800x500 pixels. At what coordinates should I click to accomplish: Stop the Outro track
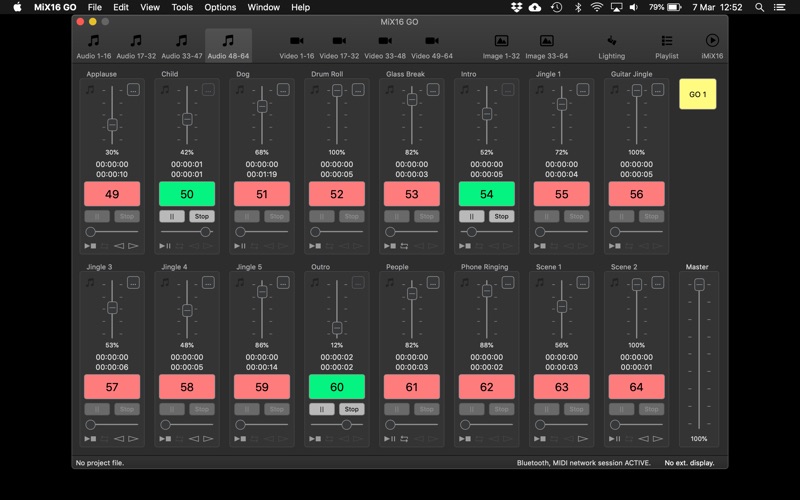click(x=352, y=409)
